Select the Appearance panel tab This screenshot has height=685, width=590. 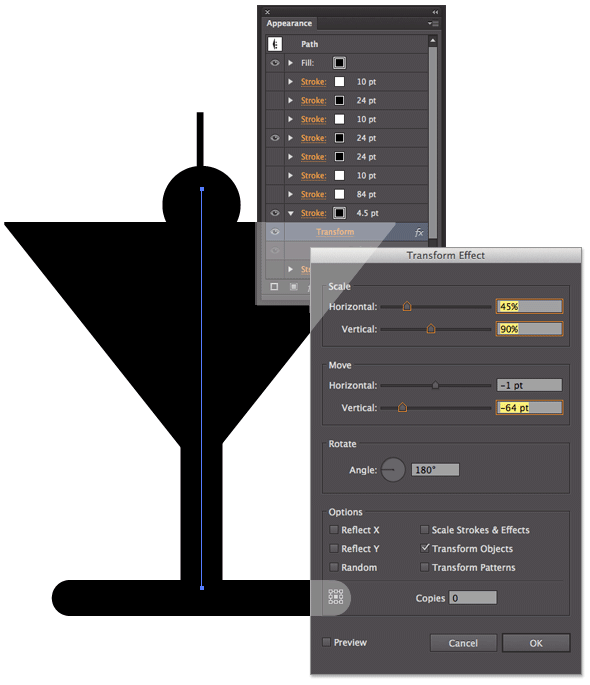(x=289, y=24)
